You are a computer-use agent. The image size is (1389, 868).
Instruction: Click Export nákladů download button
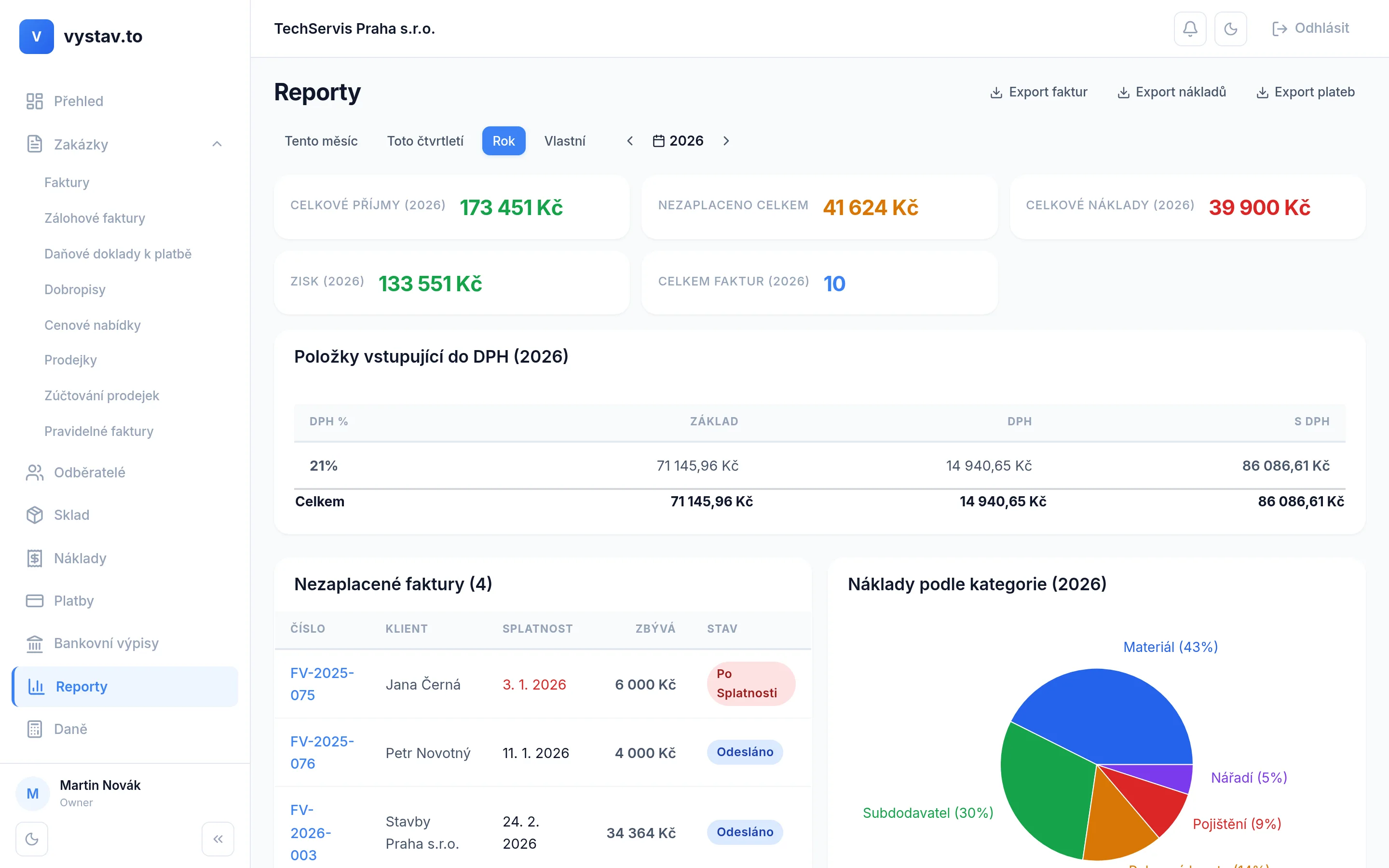(x=1171, y=92)
